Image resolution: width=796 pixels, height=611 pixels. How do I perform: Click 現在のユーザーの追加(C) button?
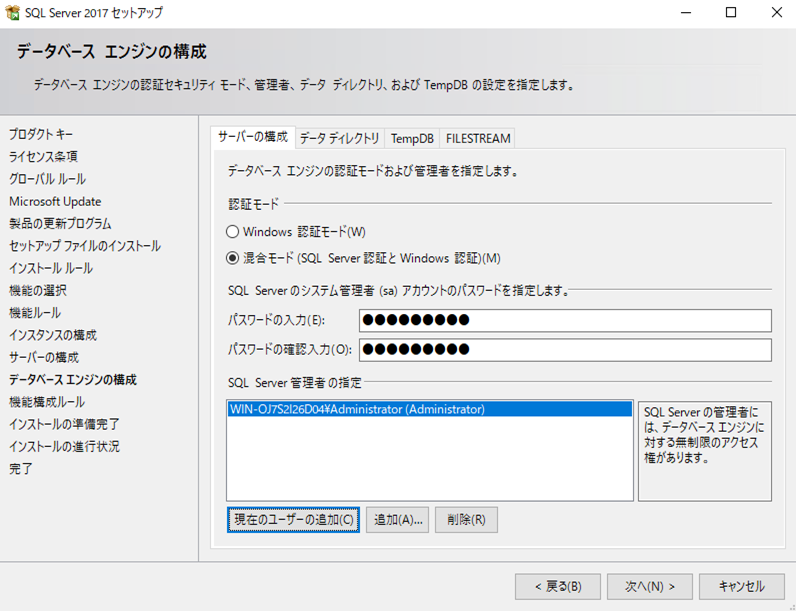click(293, 520)
